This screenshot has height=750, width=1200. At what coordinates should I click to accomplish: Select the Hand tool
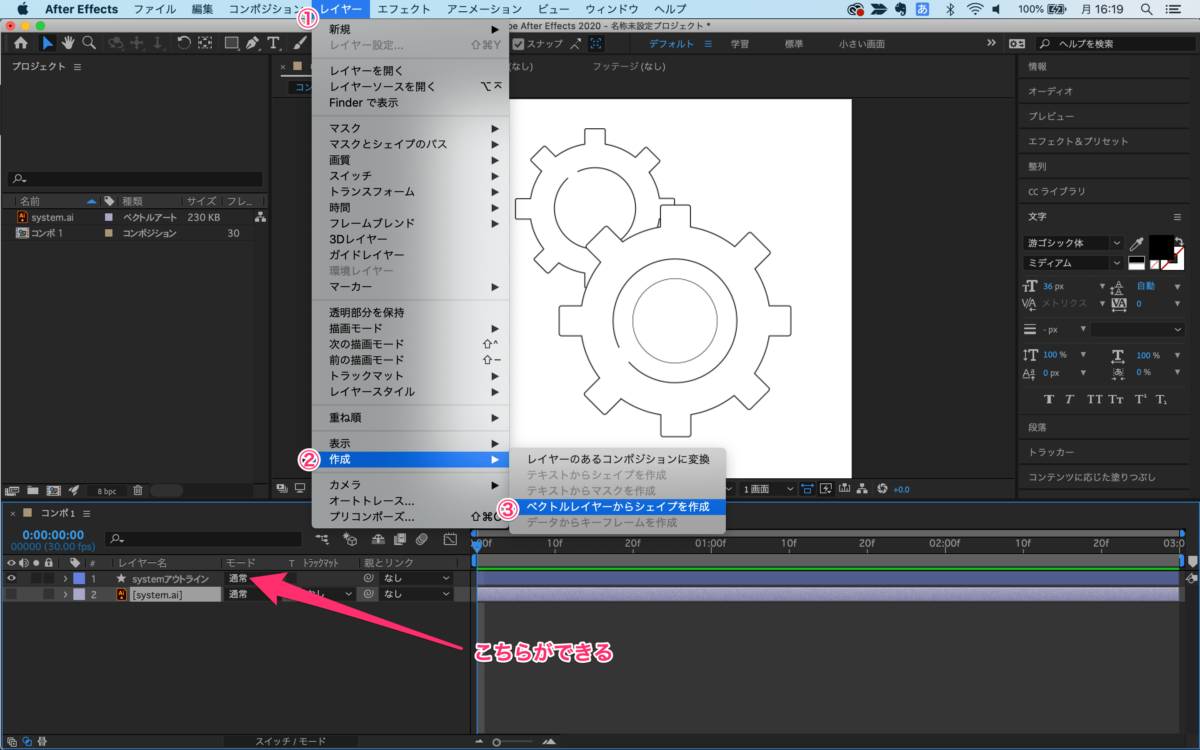pos(67,43)
